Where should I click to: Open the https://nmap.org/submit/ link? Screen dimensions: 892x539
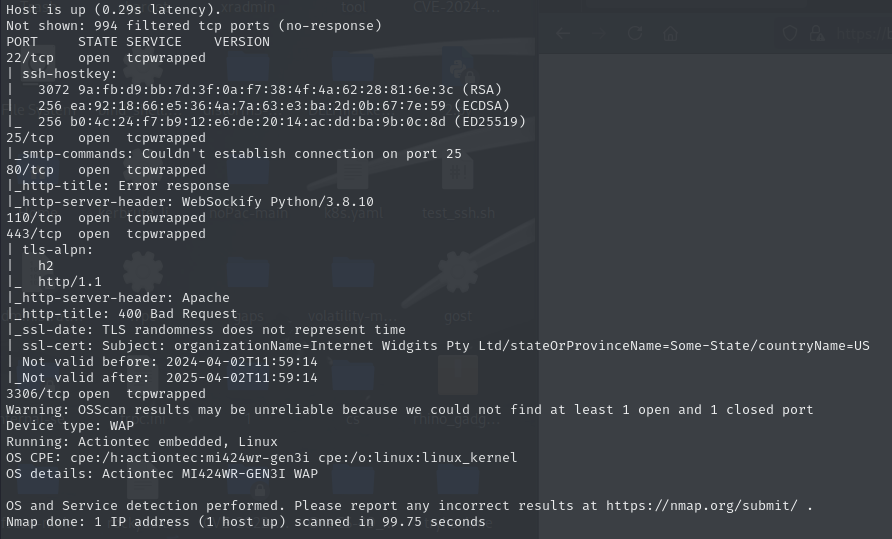coord(701,505)
